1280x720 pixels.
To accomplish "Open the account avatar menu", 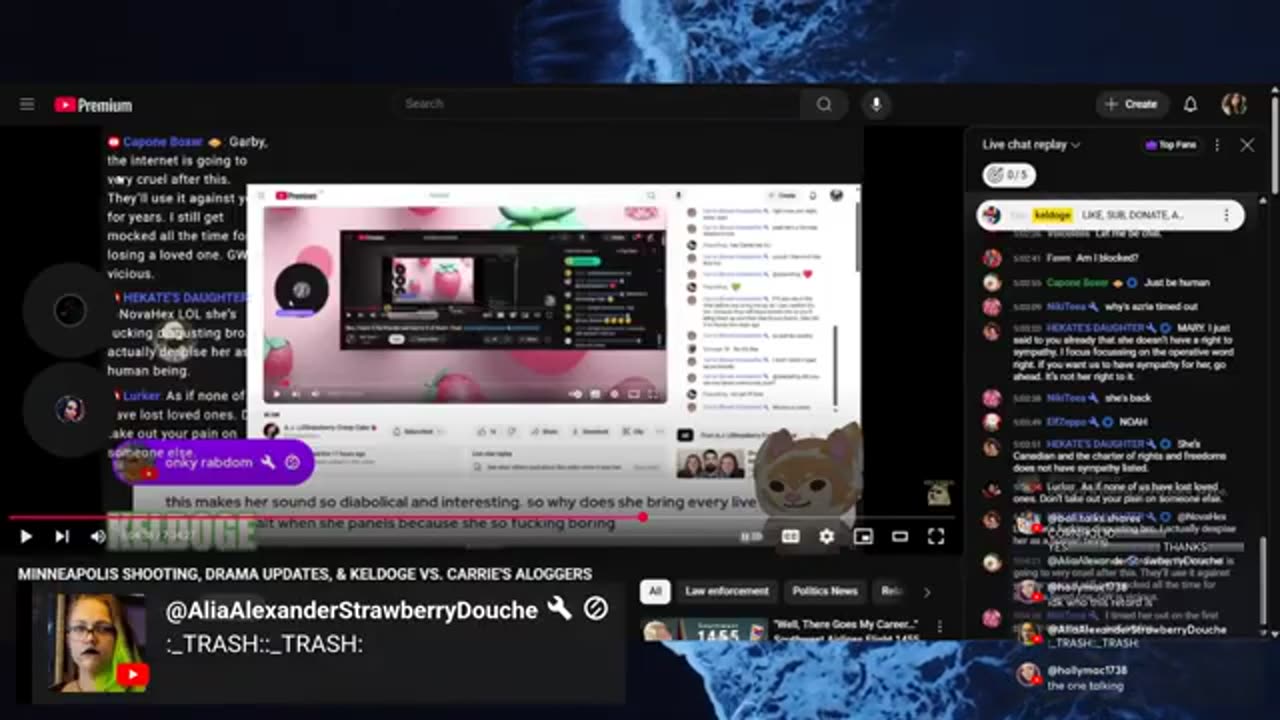I will pyautogui.click(x=1234, y=104).
